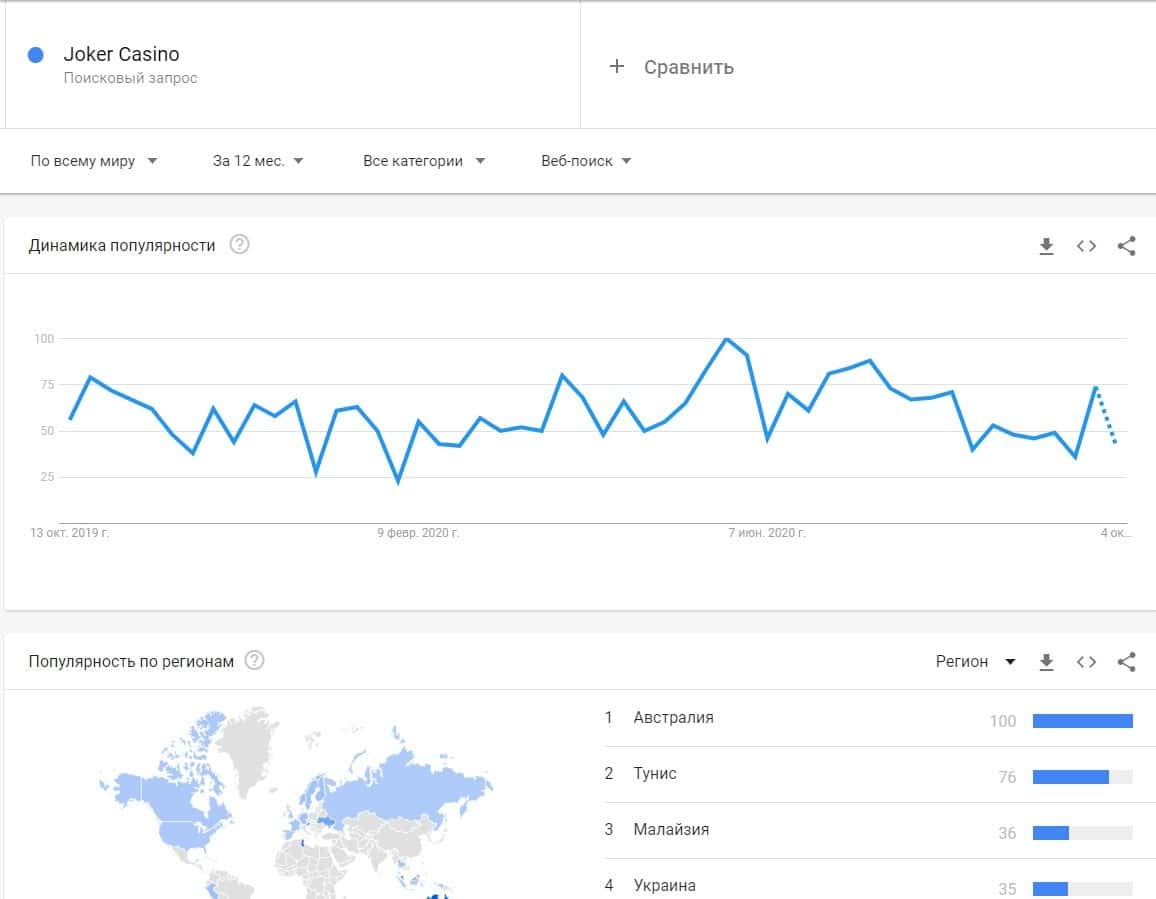Download the popularity dynamics chart data
Viewport: 1156px width, 899px height.
coord(1047,246)
